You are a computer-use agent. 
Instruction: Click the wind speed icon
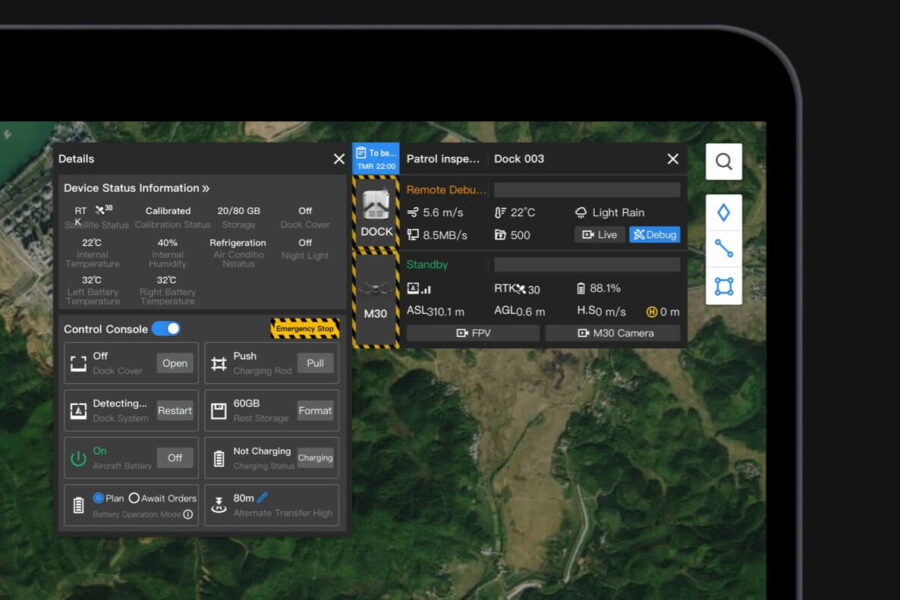[413, 212]
